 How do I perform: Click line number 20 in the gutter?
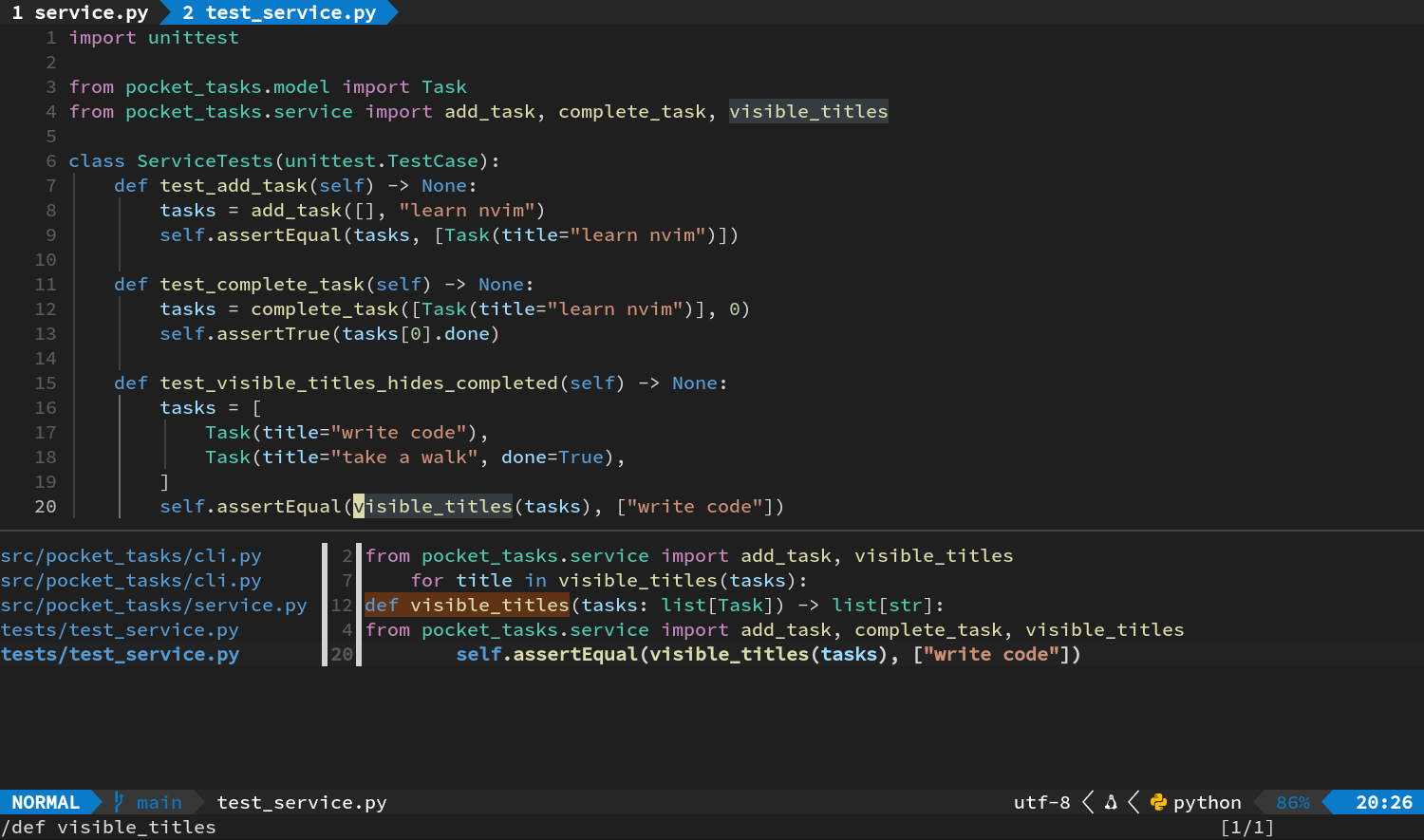(46, 506)
